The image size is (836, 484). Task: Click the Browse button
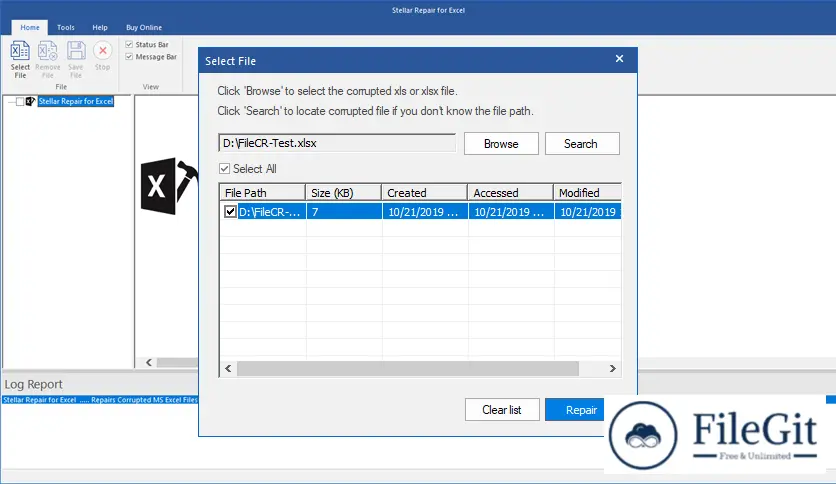[501, 144]
